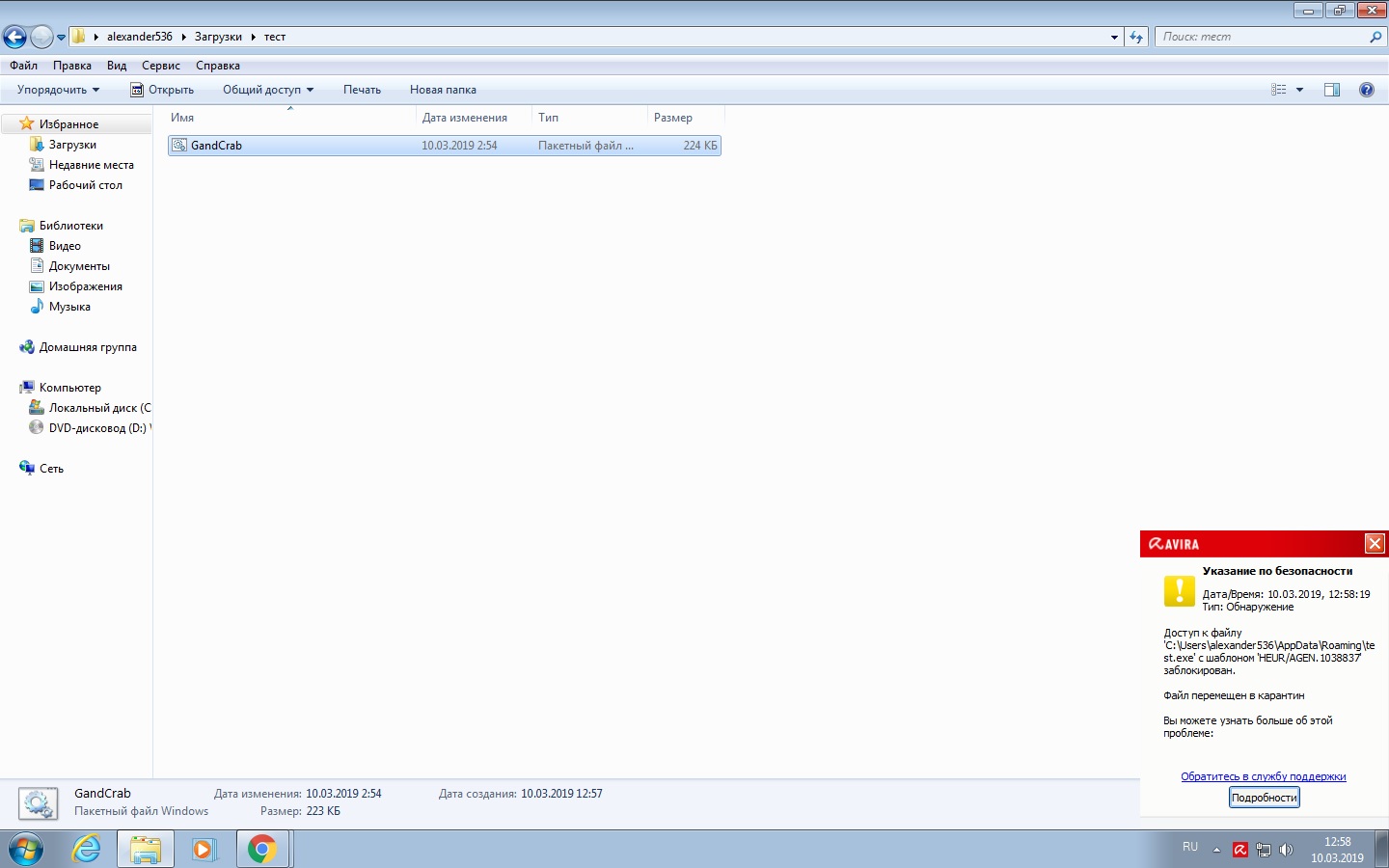The image size is (1389, 868).
Task: Click the RU language indicator
Action: (x=1190, y=848)
